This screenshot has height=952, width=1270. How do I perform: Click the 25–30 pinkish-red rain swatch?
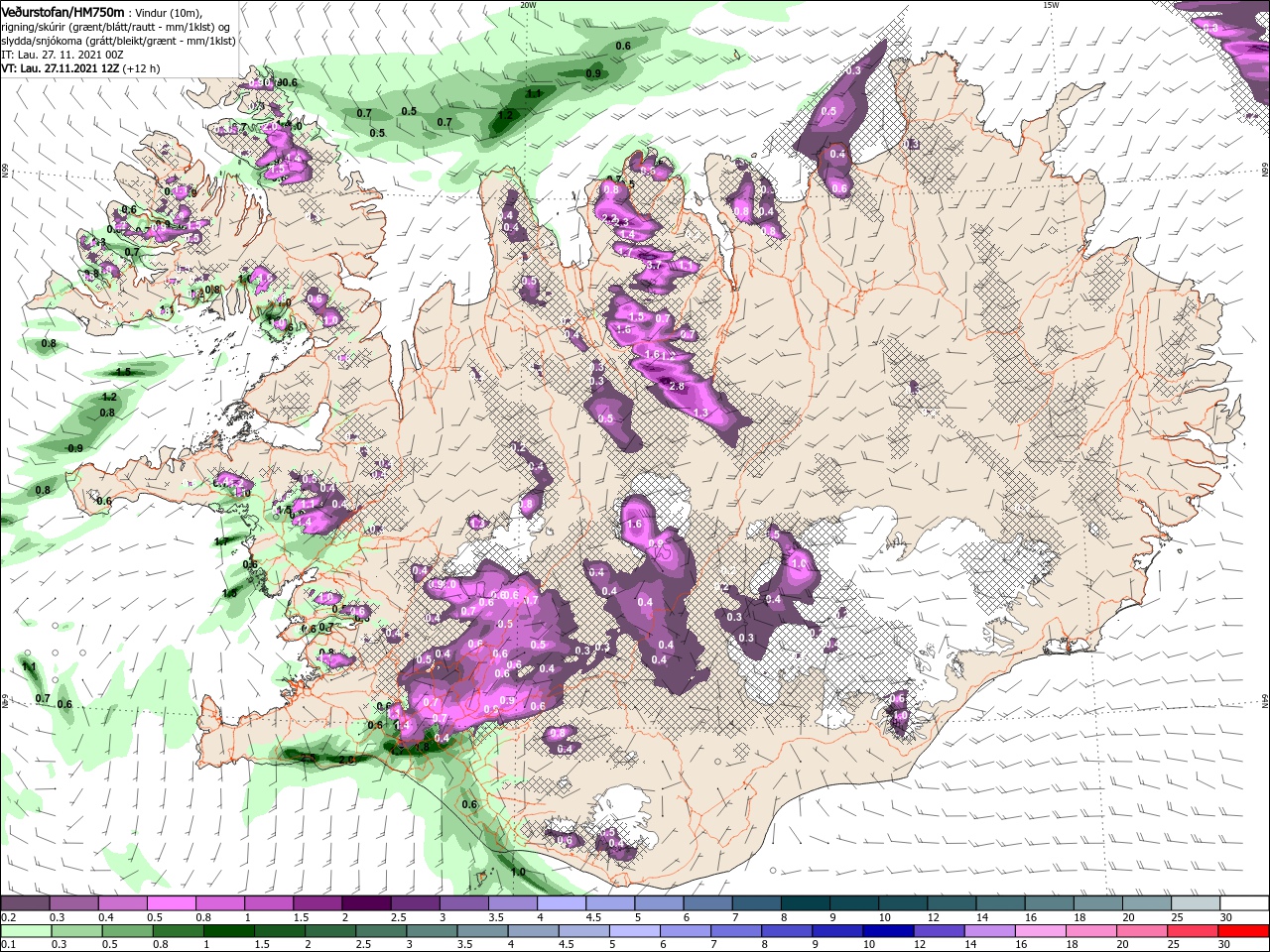tap(1192, 931)
